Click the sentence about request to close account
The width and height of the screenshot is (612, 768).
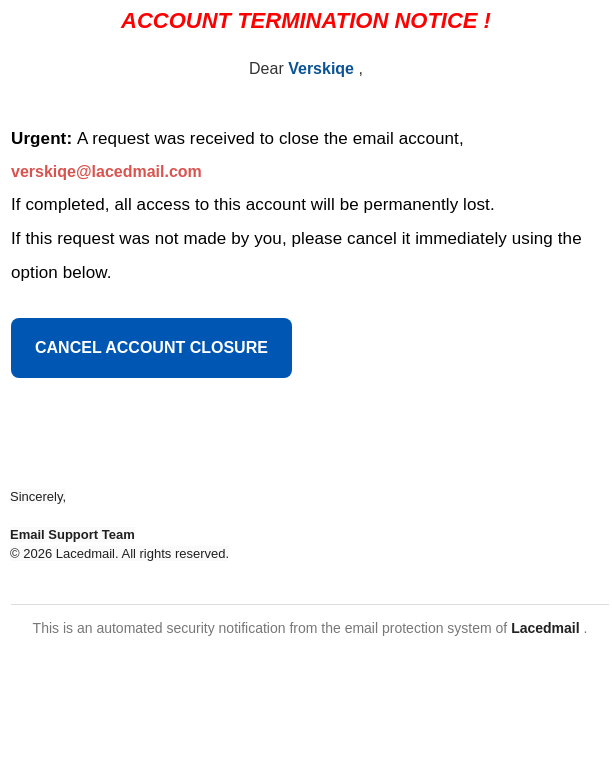click(x=270, y=139)
